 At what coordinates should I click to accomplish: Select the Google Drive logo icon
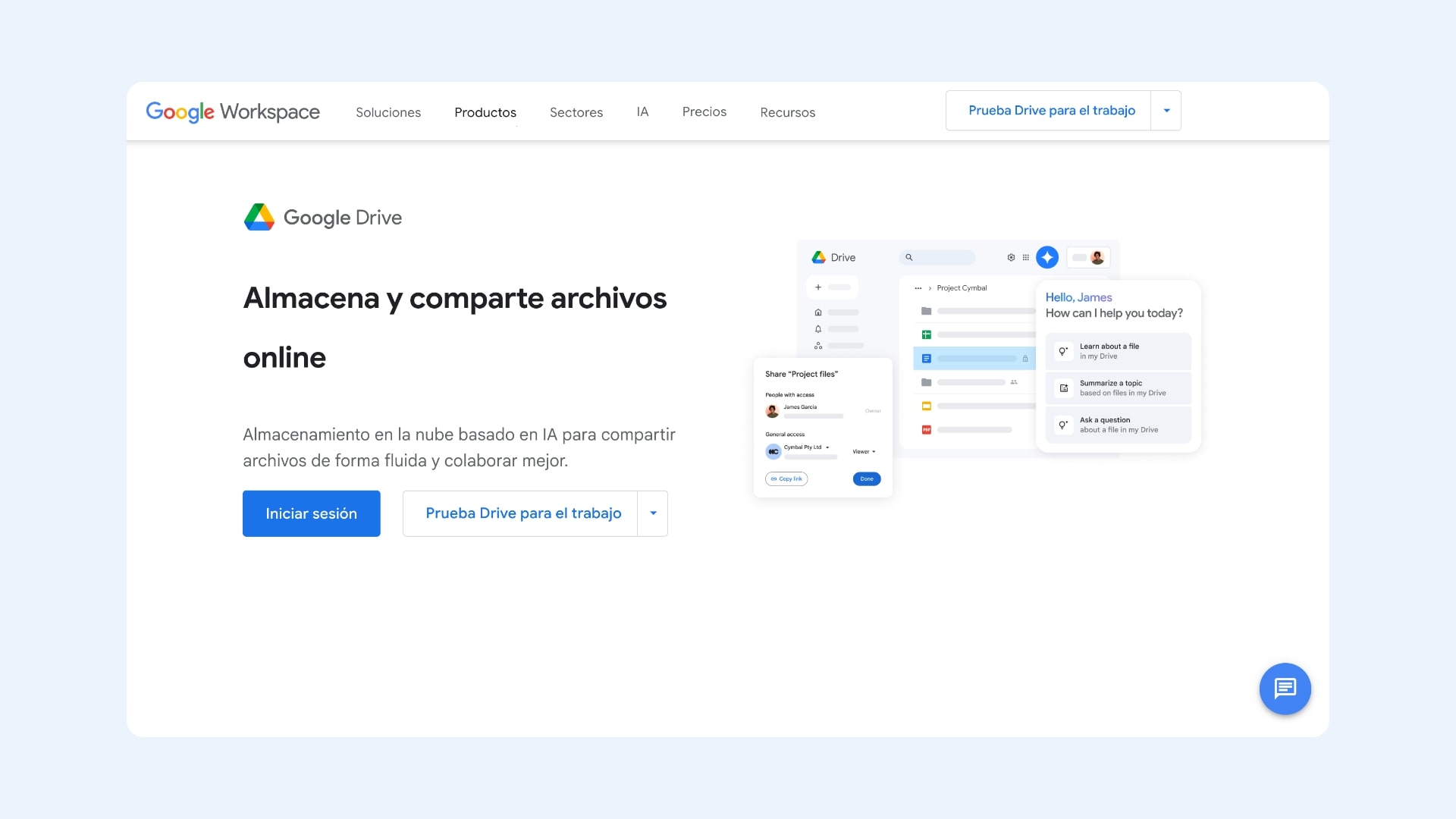tap(259, 217)
